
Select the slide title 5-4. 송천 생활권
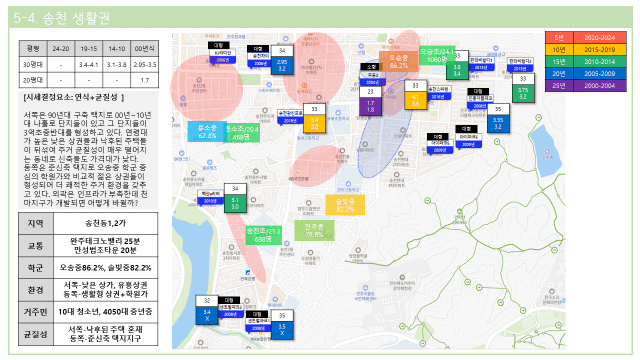(62, 18)
